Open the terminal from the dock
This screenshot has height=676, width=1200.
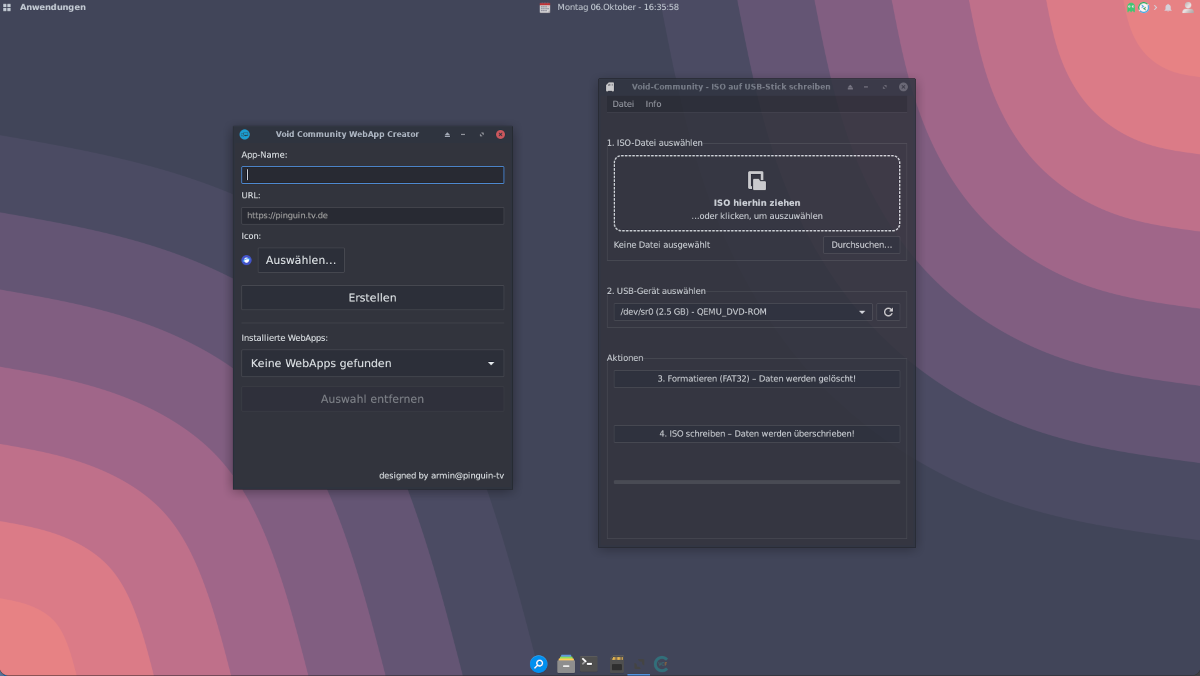[590, 663]
